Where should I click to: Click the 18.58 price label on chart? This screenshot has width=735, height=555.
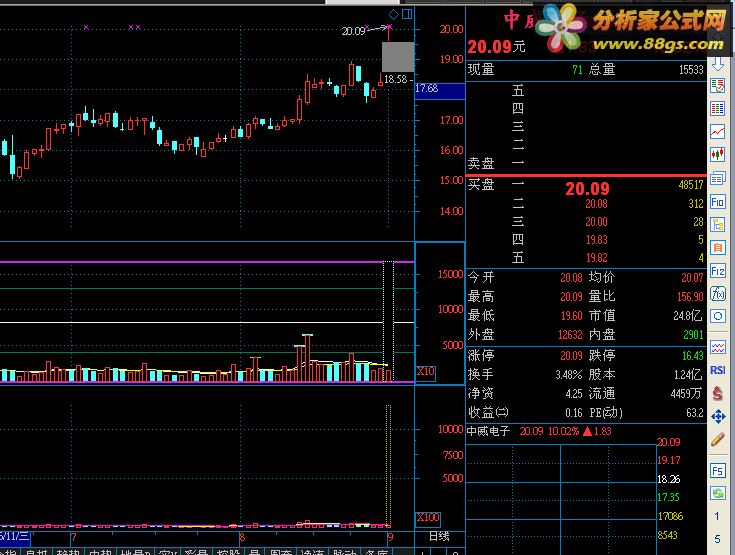pyautogui.click(x=396, y=79)
